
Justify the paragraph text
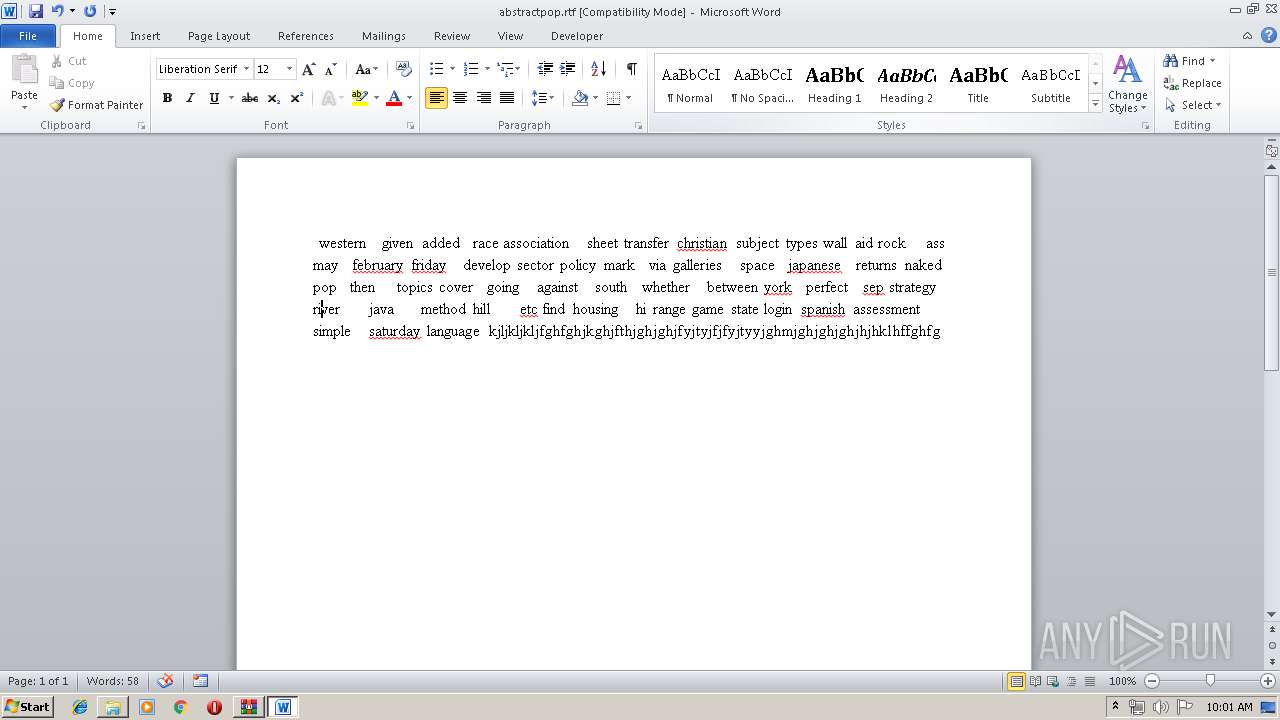(x=507, y=98)
